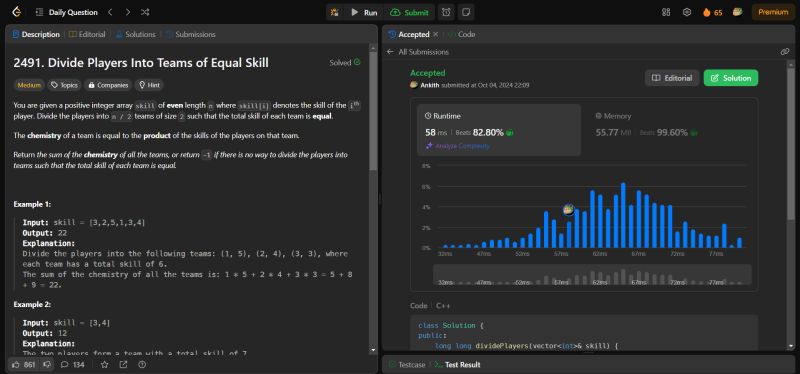800x374 pixels.
Task: Dislike the problem thumbs down
Action: coord(46,364)
